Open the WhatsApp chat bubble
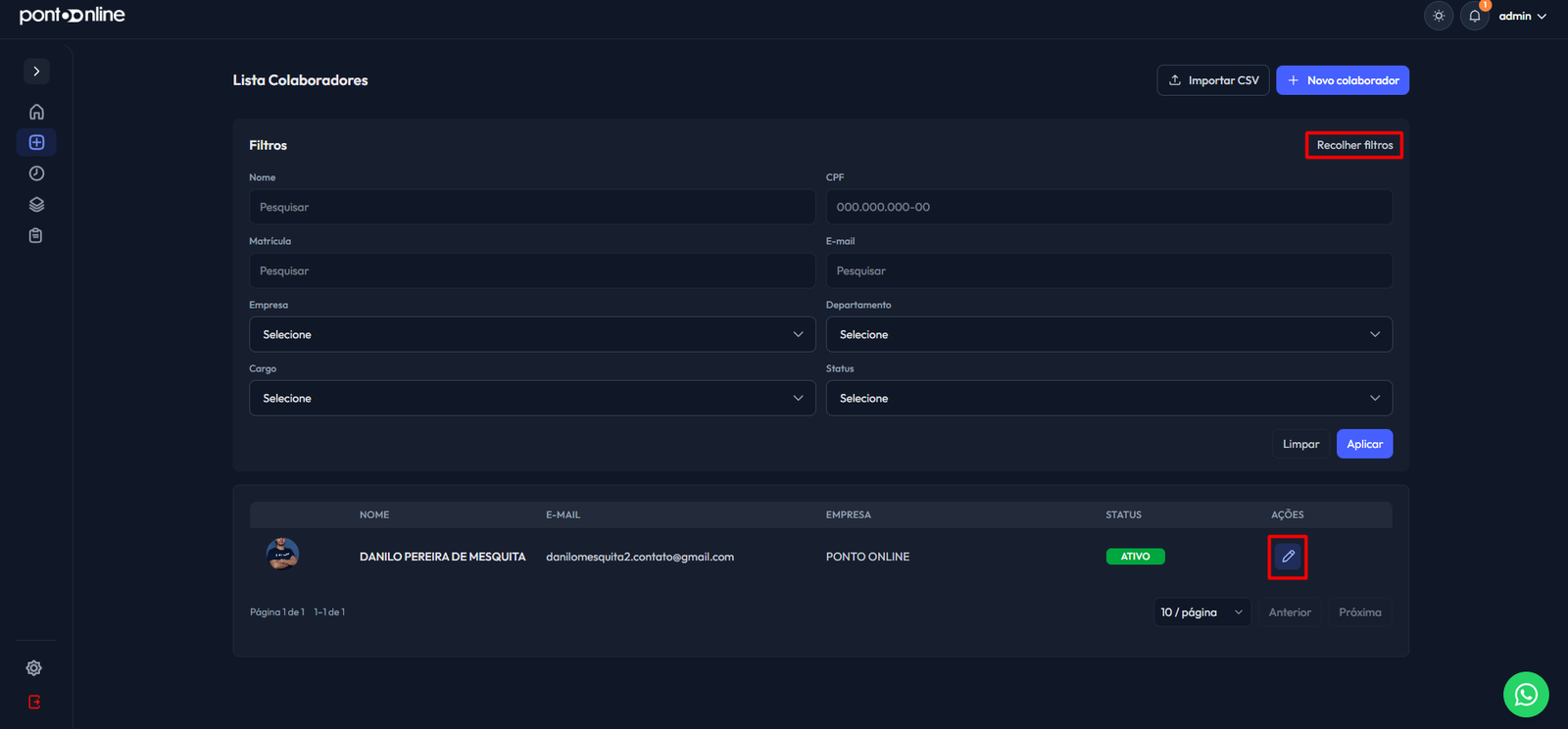The image size is (1568, 729). 1526,695
